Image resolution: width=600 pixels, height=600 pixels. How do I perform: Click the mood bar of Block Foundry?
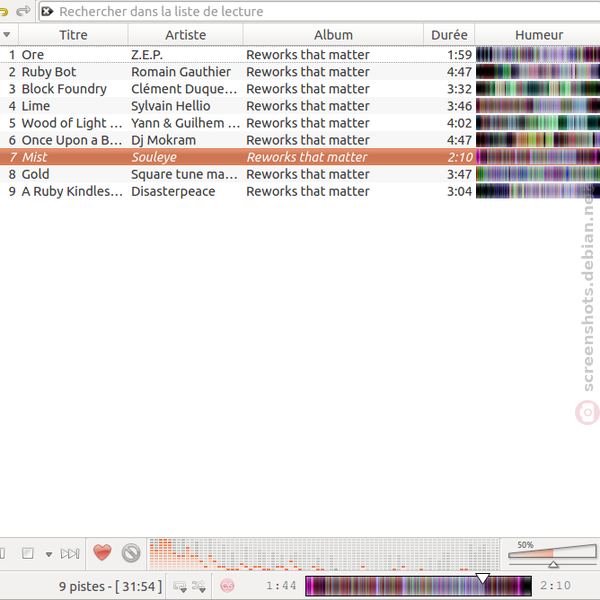(538, 89)
